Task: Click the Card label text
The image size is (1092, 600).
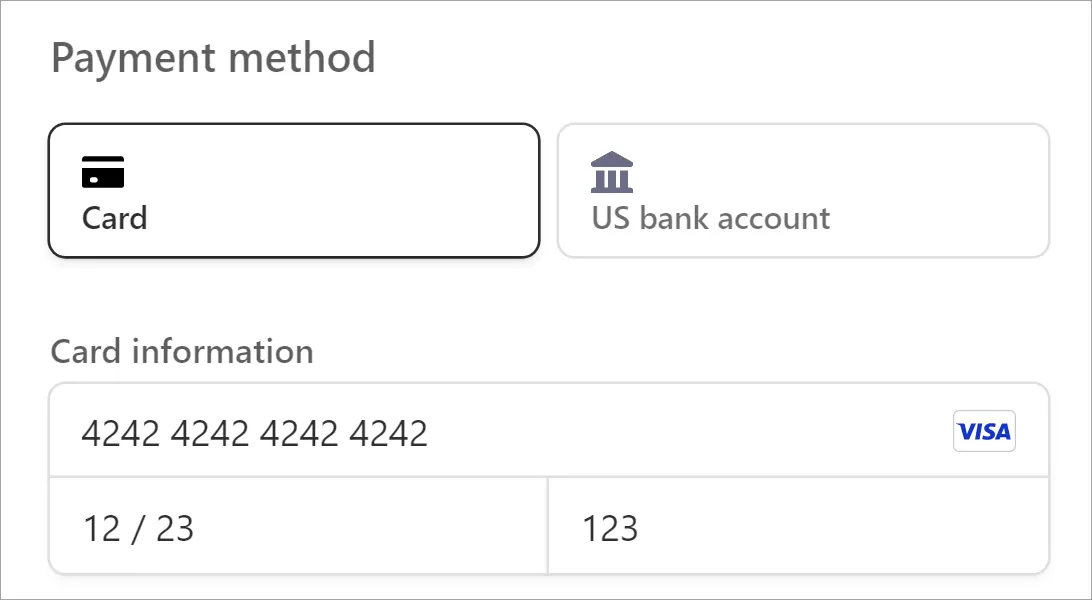Action: tap(114, 219)
